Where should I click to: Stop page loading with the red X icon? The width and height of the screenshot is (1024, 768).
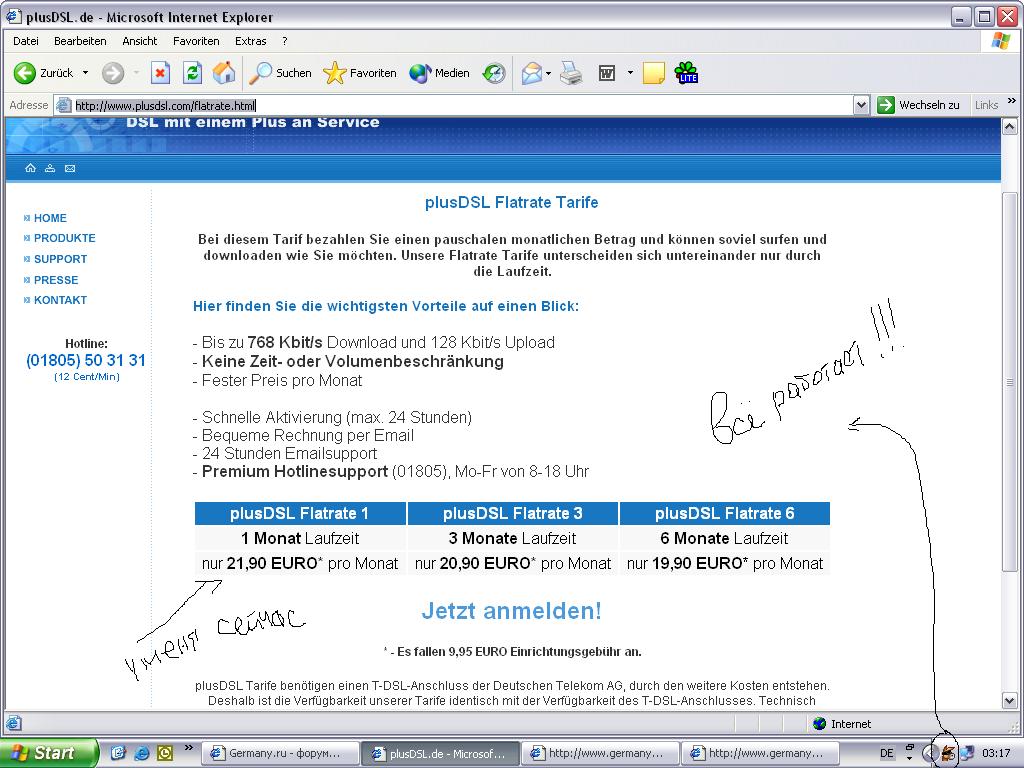point(160,73)
